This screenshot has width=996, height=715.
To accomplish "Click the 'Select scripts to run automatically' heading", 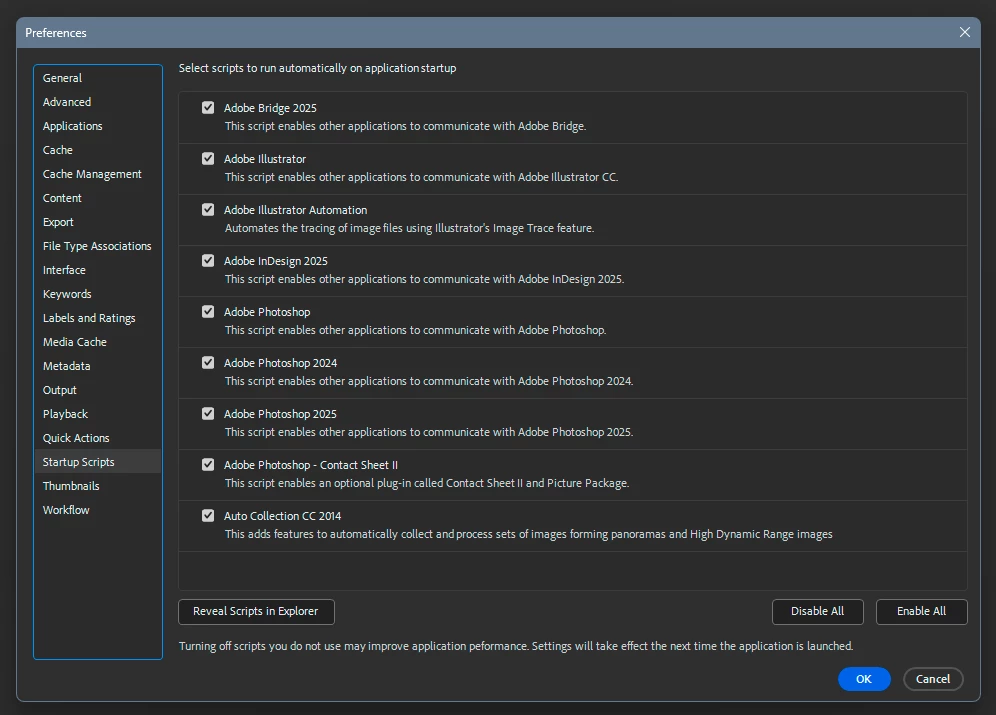I will tap(317, 68).
